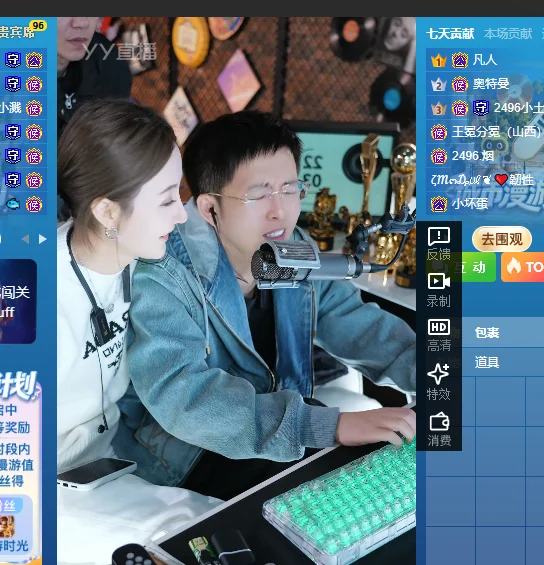Click the live video stream area

pyautogui.click(x=236, y=291)
